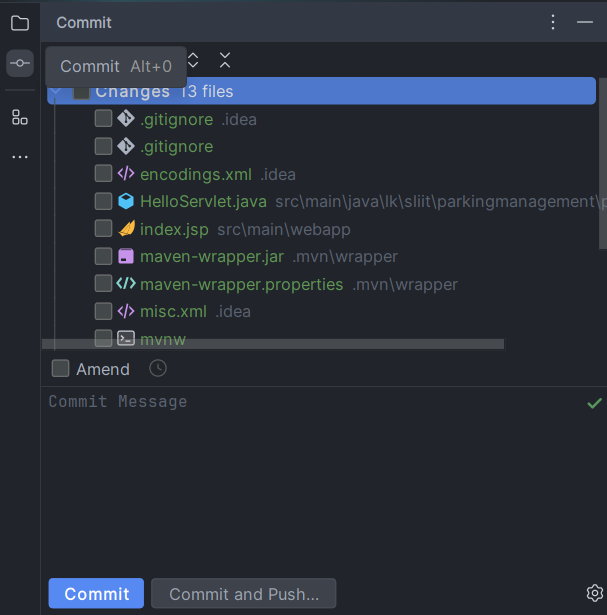Collapse all changes in the tree
This screenshot has width=607, height=615.
tap(225, 61)
